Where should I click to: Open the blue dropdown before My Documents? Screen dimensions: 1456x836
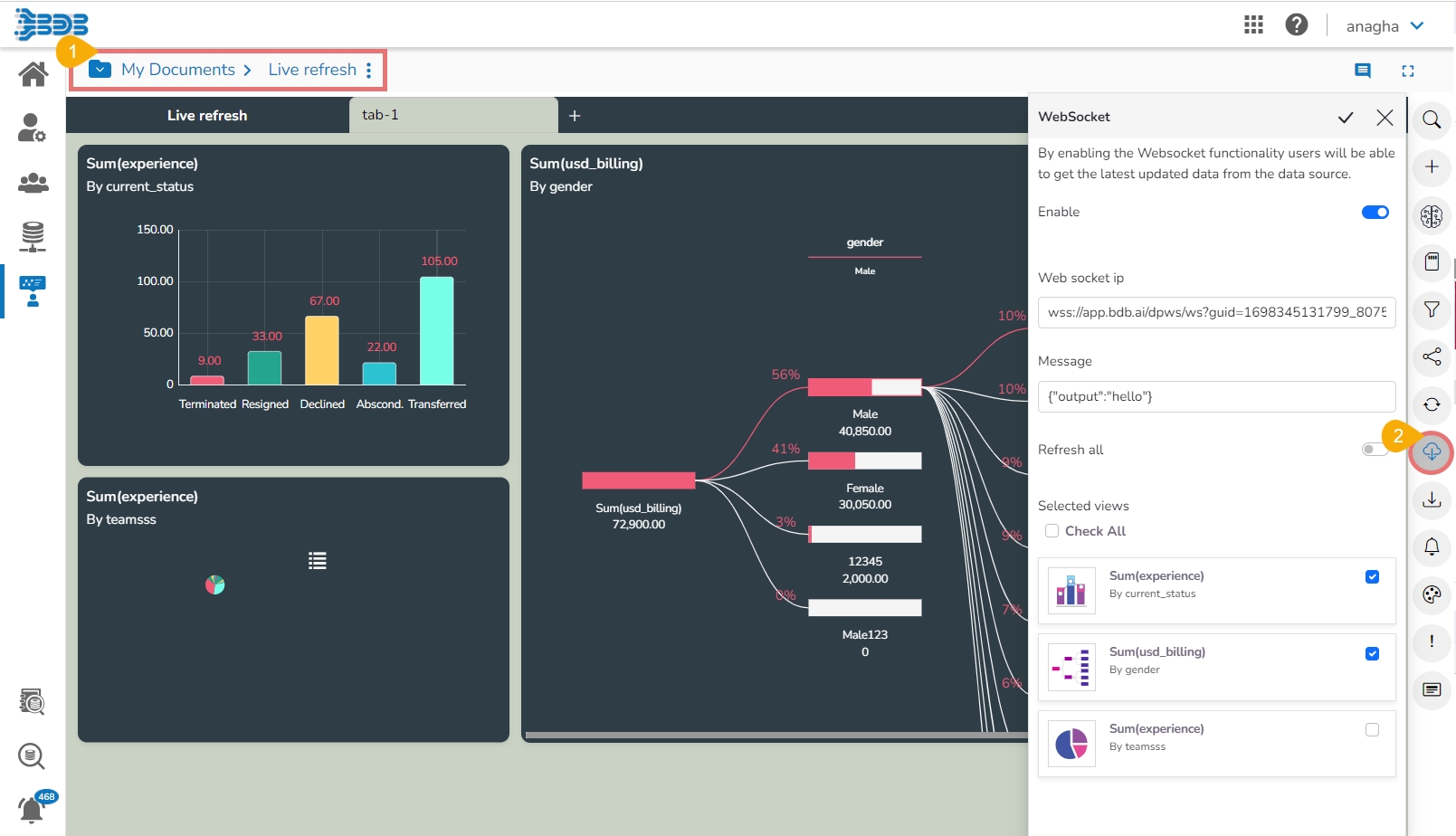click(x=100, y=70)
